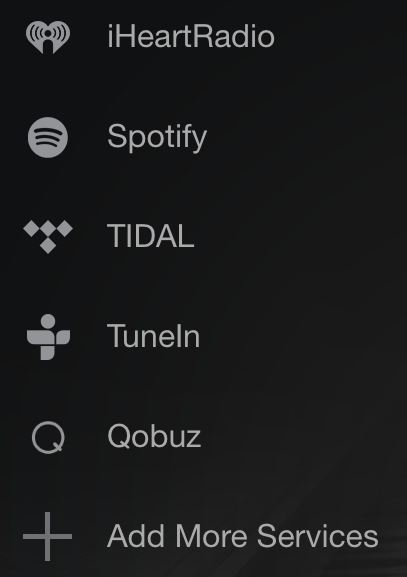Click the plus icon for adding services
The width and height of the screenshot is (407, 577).
(x=47, y=537)
